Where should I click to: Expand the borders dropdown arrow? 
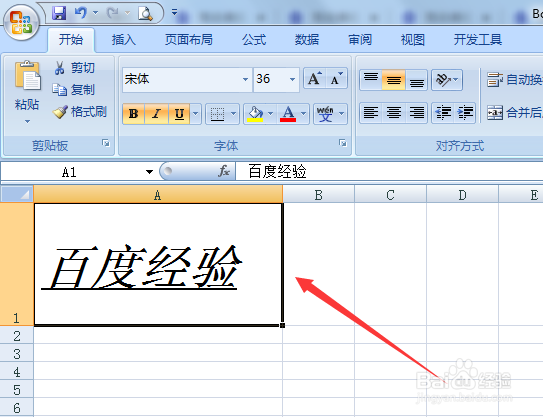tap(233, 113)
